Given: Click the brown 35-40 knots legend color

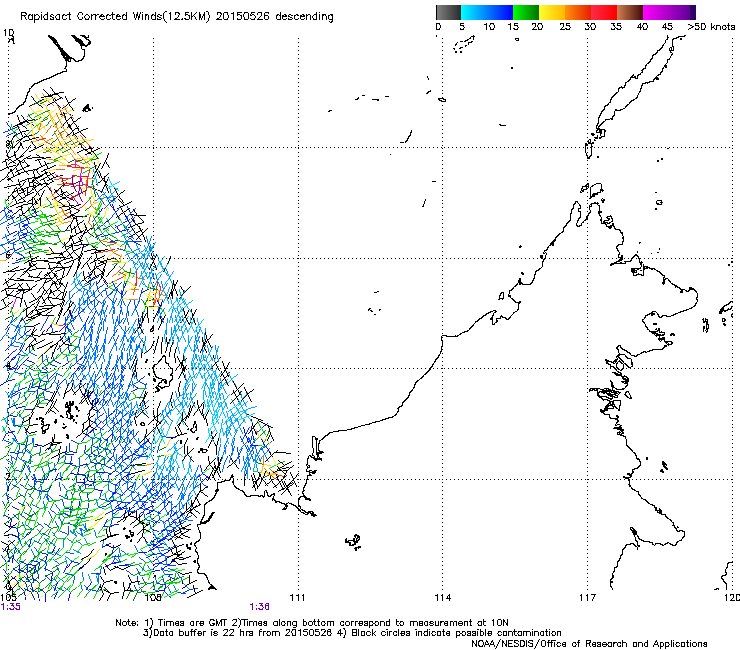Looking at the screenshot, I should (x=630, y=12).
